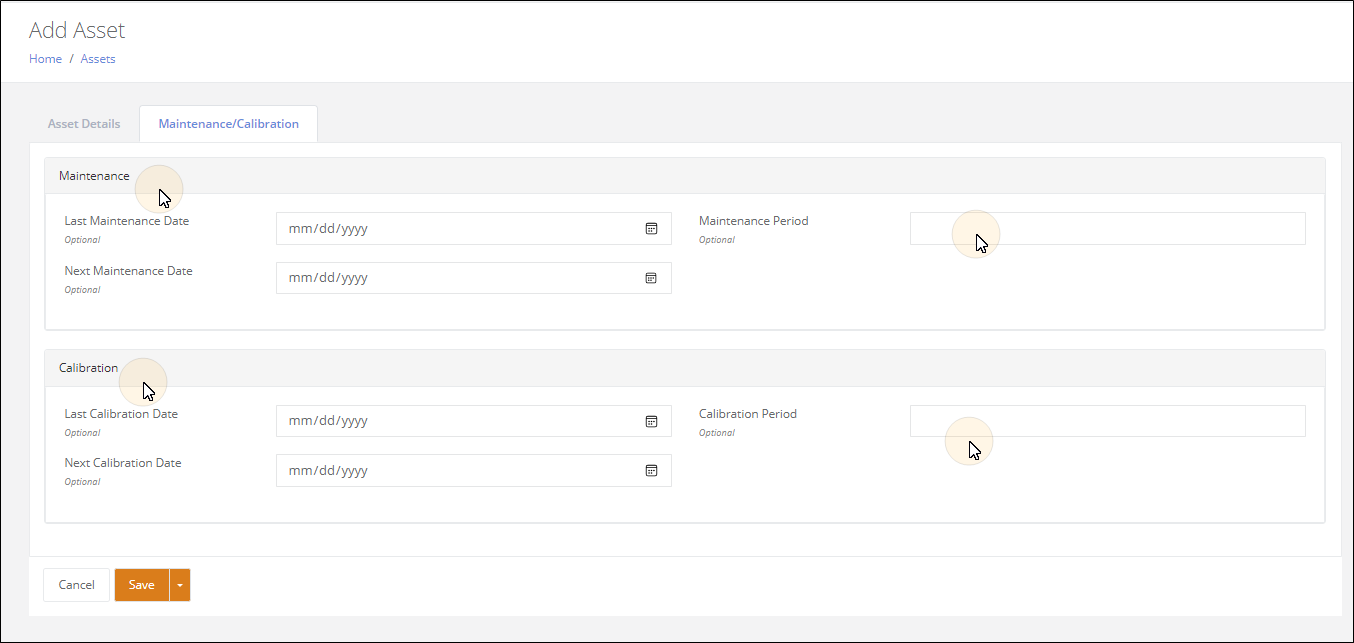Focus the Last Calibration Date field
This screenshot has width=1354, height=643.
[473, 421]
